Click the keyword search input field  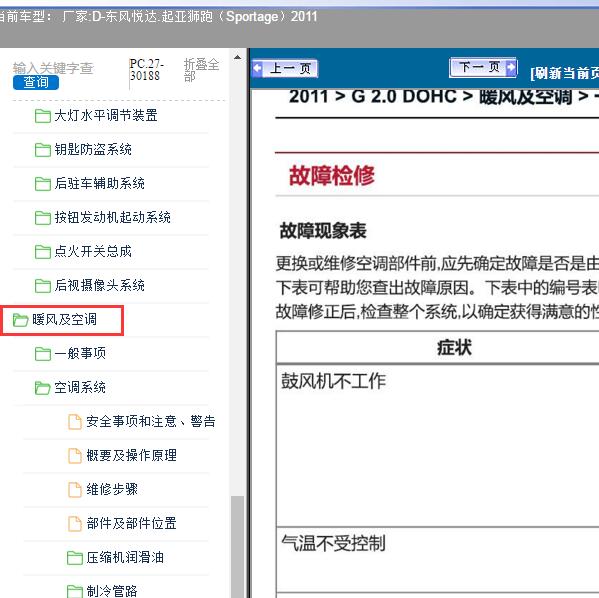point(53,68)
